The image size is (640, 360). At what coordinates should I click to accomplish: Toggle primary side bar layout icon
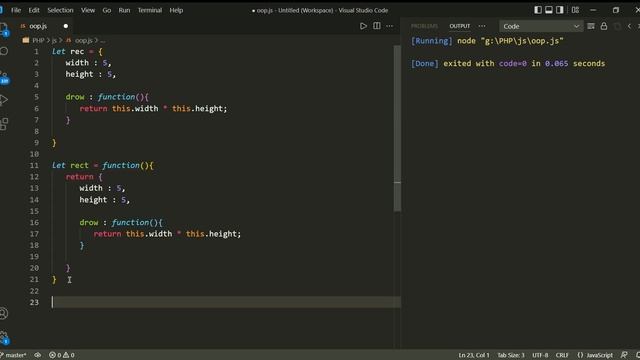(538, 10)
